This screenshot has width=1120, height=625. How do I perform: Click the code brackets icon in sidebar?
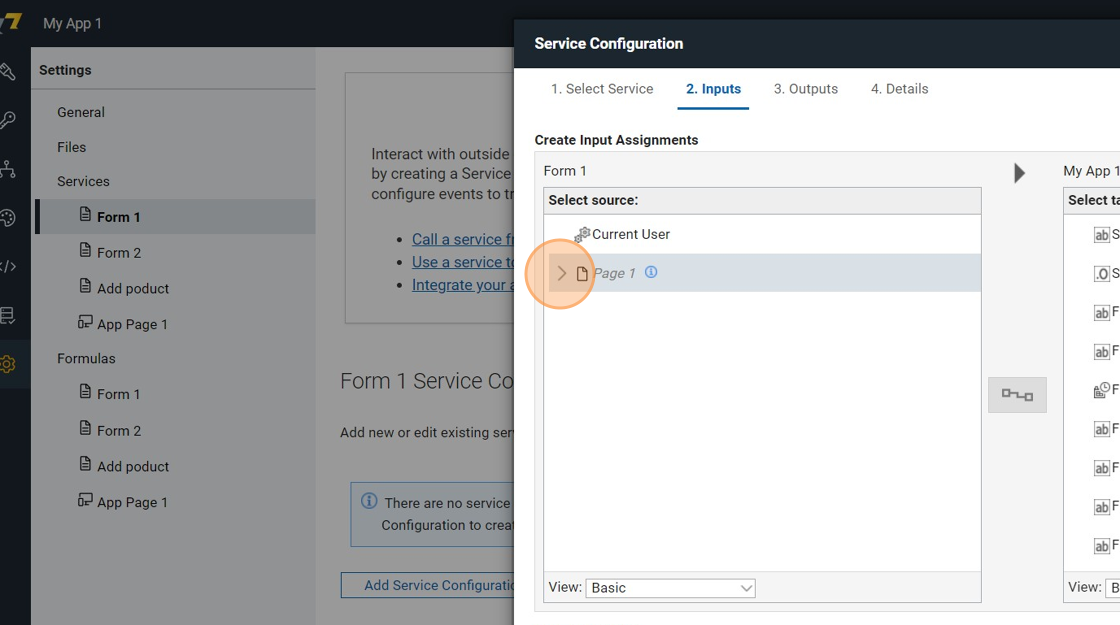click(x=8, y=267)
